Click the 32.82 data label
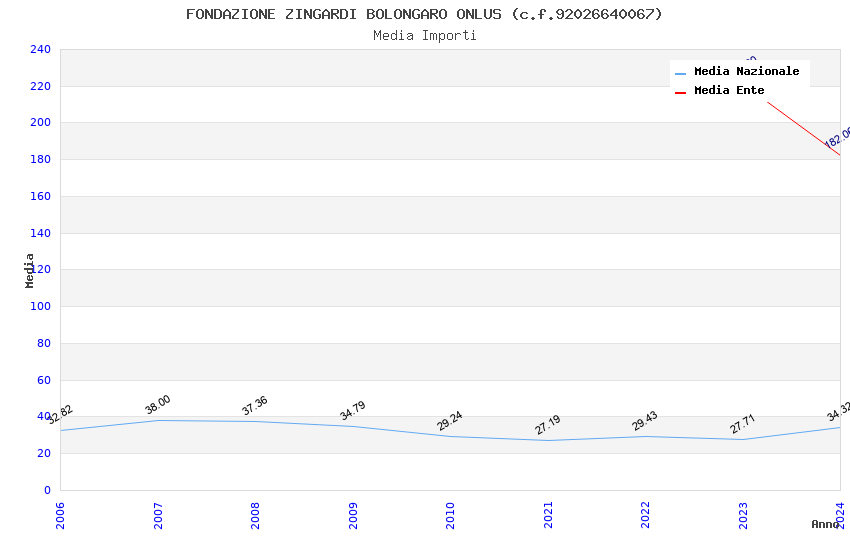The width and height of the screenshot is (850, 550). 60,415
